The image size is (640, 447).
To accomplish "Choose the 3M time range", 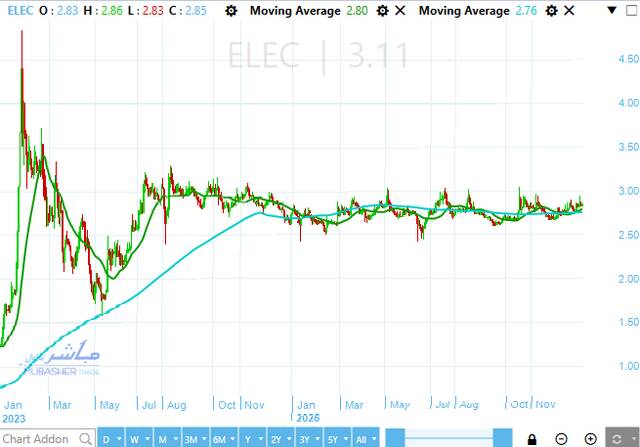I will tap(191, 438).
